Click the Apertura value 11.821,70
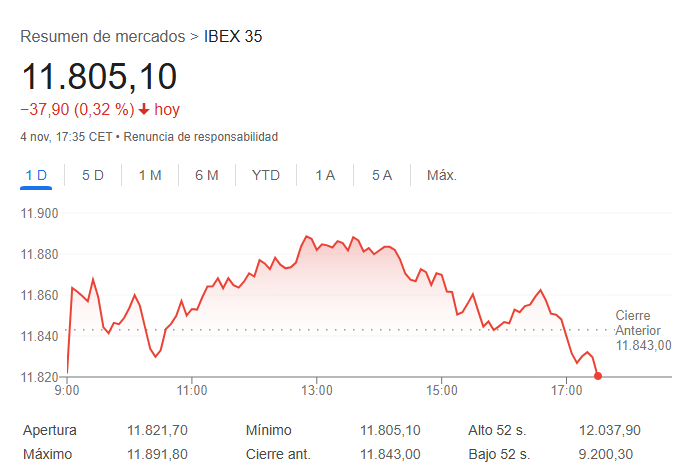 157,430
